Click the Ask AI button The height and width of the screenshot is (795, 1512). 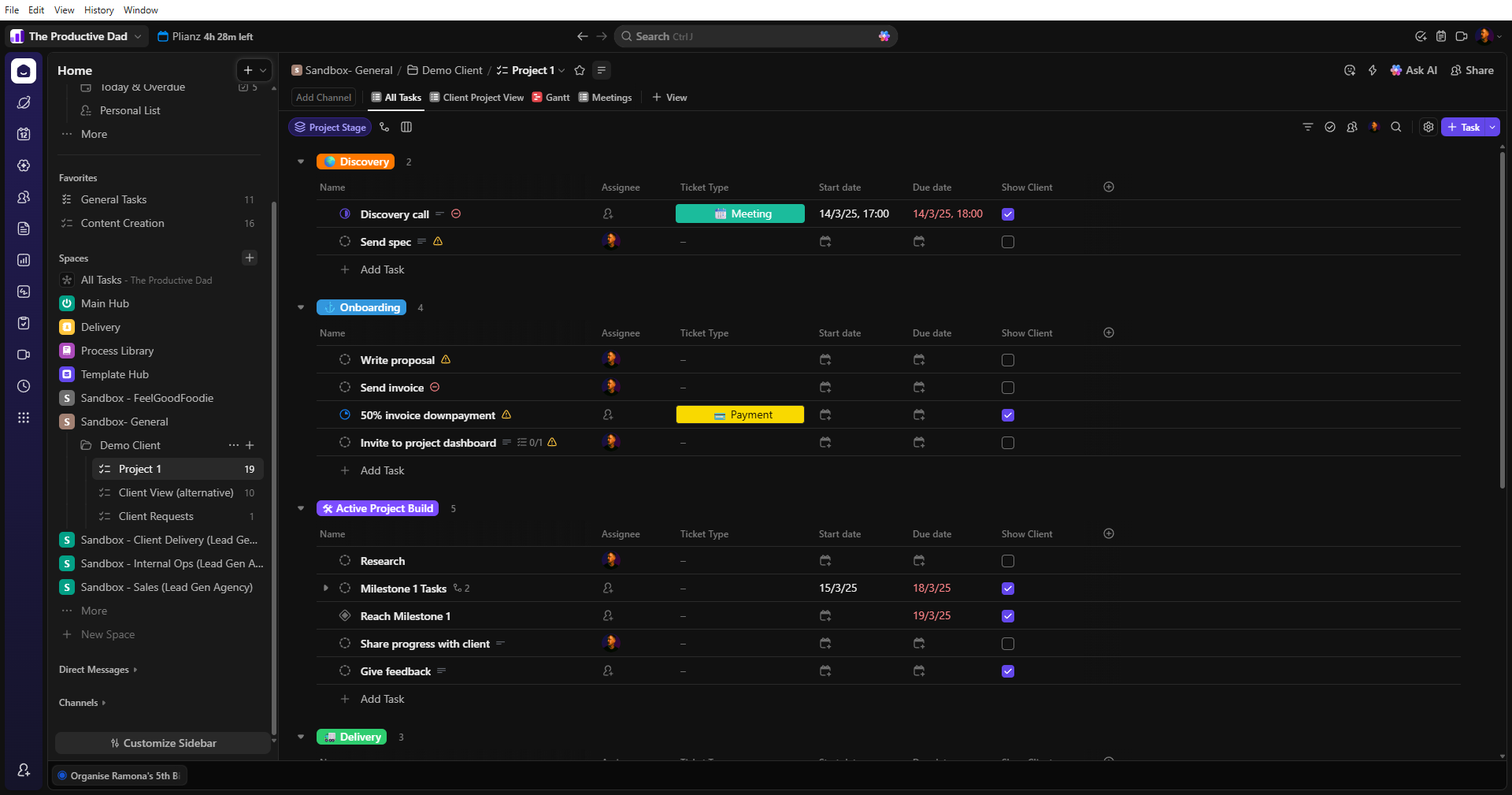coord(1414,70)
